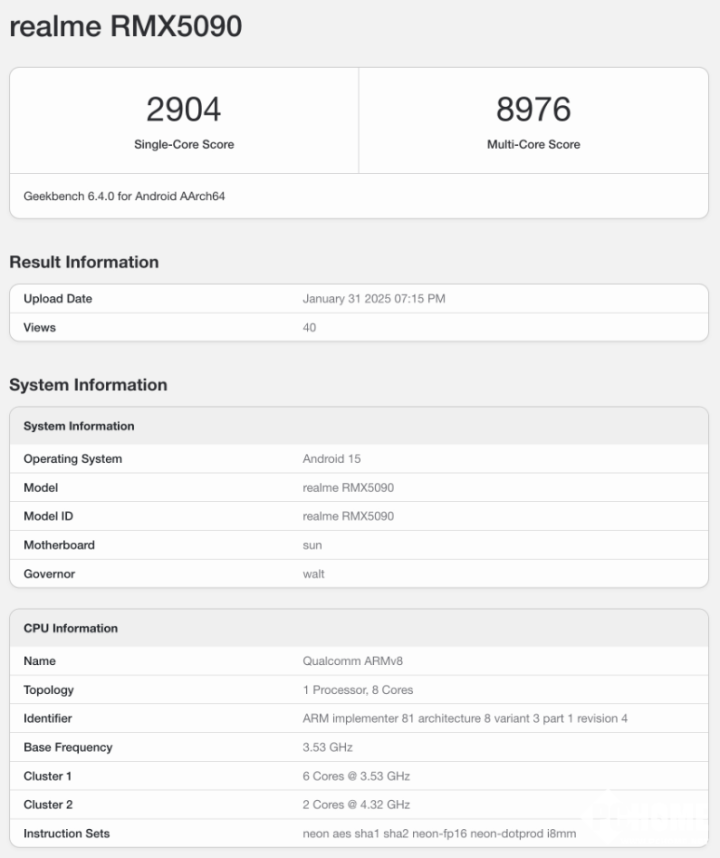This screenshot has width=720, height=858.
Task: Select the ARM implementer 81 identifier value
Action: (x=465, y=718)
